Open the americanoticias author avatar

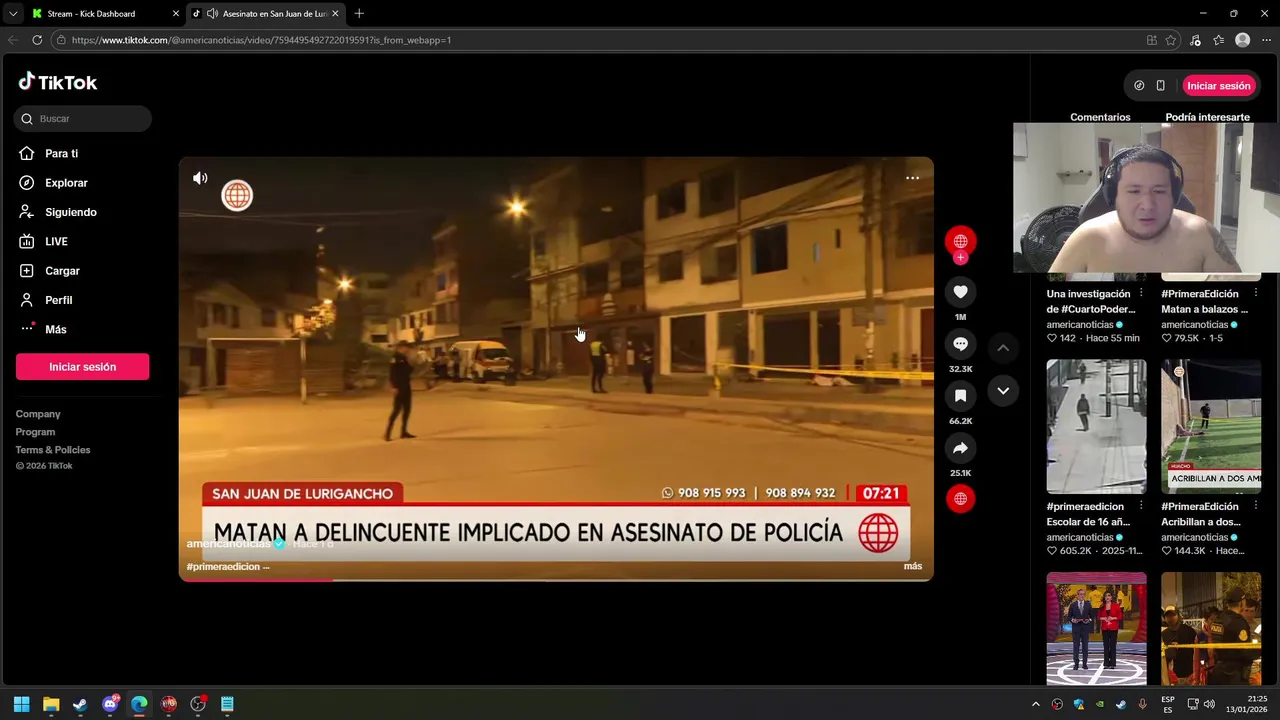tap(960, 241)
